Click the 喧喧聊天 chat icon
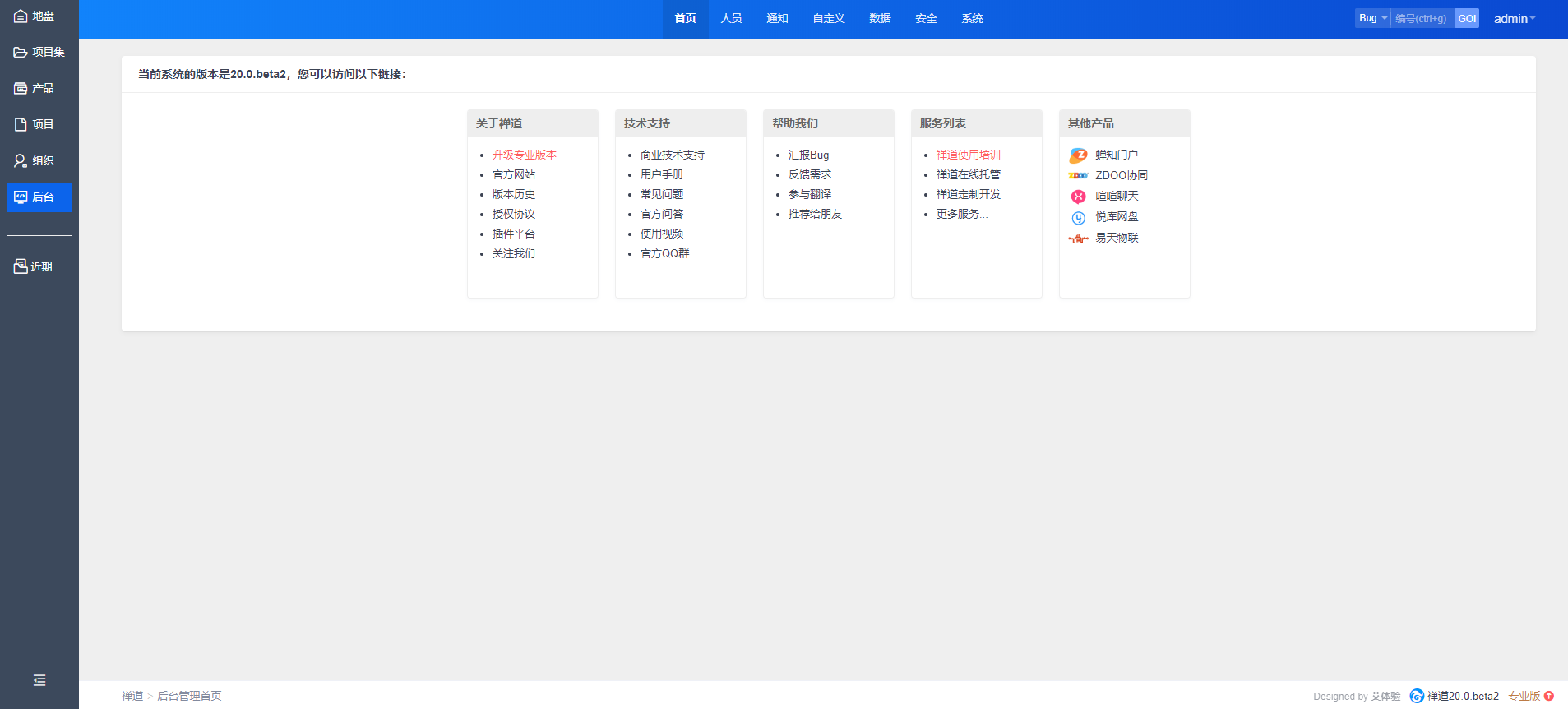1568x709 pixels. pyautogui.click(x=1078, y=197)
